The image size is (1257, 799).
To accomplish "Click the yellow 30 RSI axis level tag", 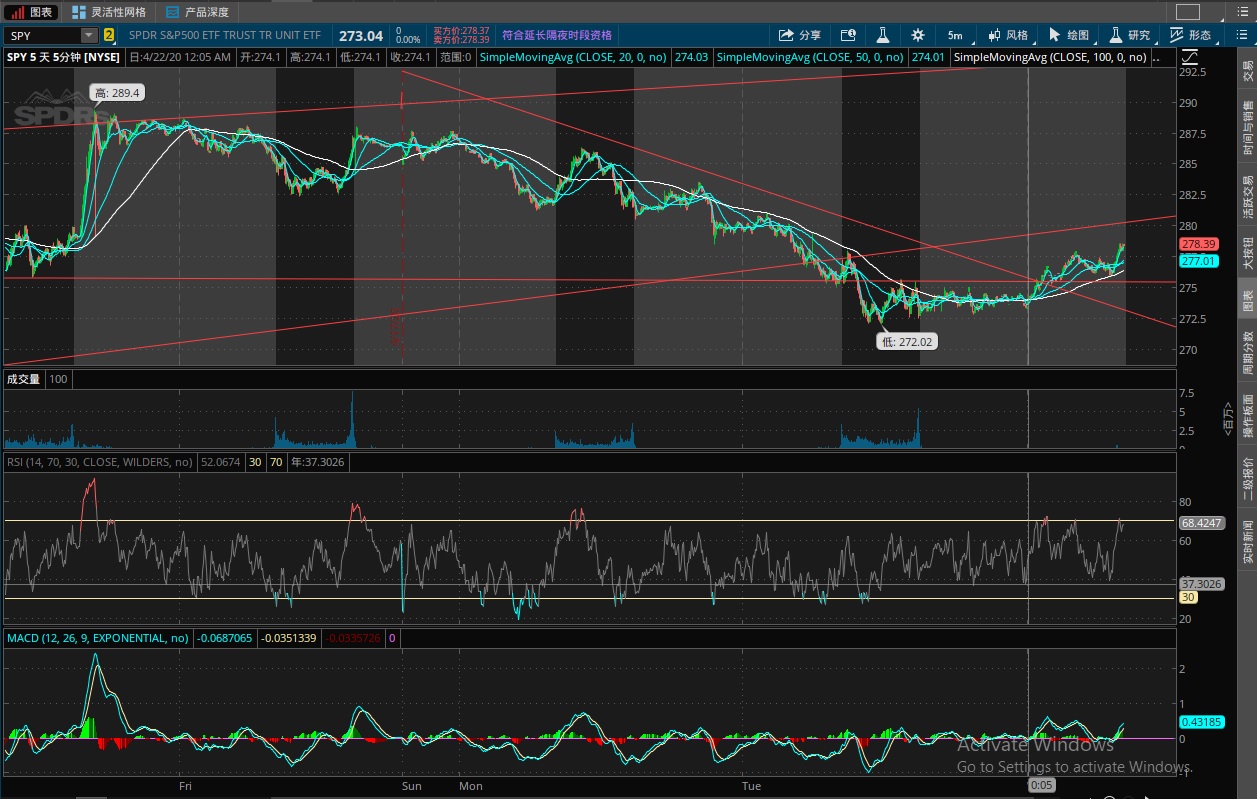I will tap(1188, 598).
